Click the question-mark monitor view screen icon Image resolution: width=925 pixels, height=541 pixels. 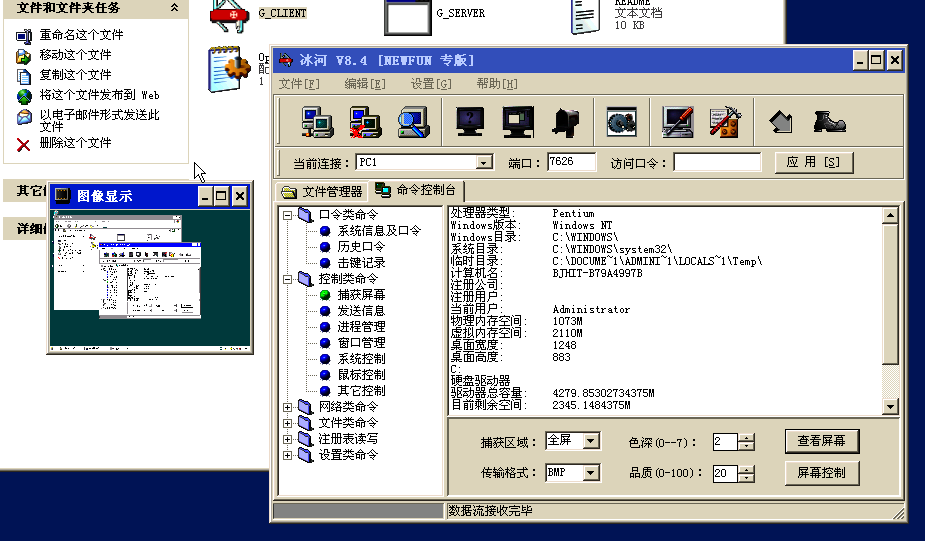pyautogui.click(x=470, y=122)
